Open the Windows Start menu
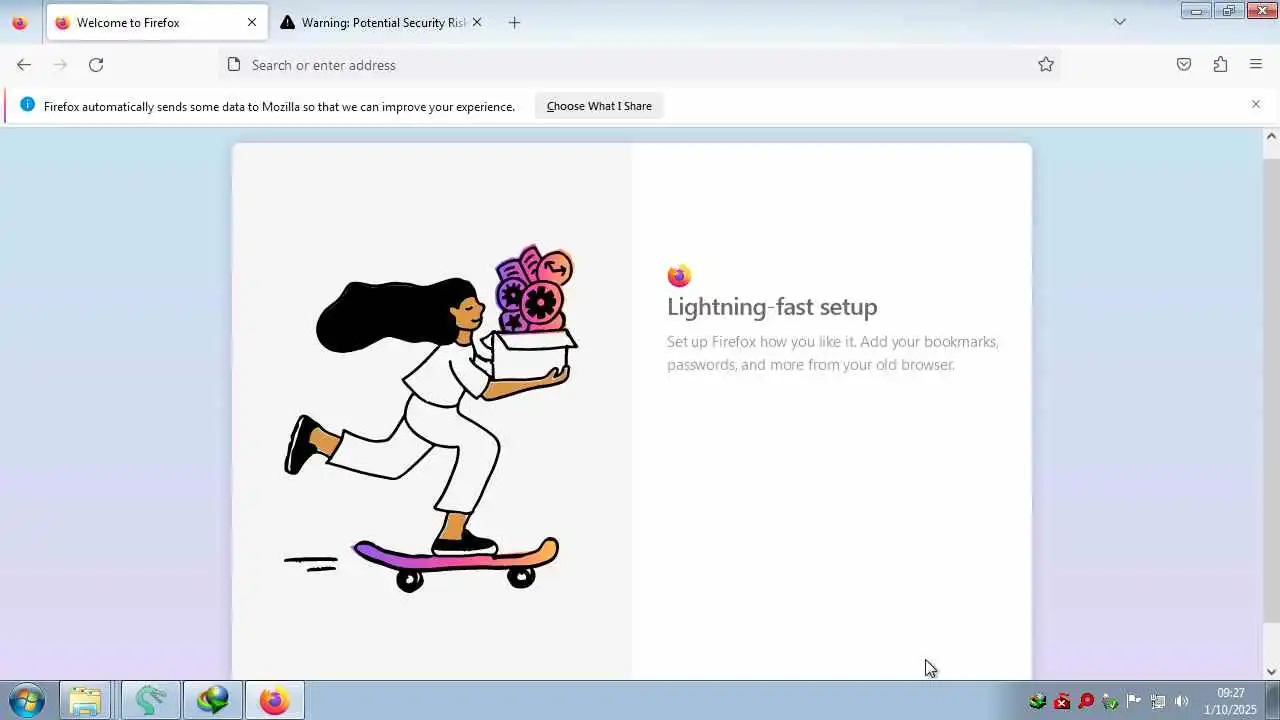 (26, 700)
